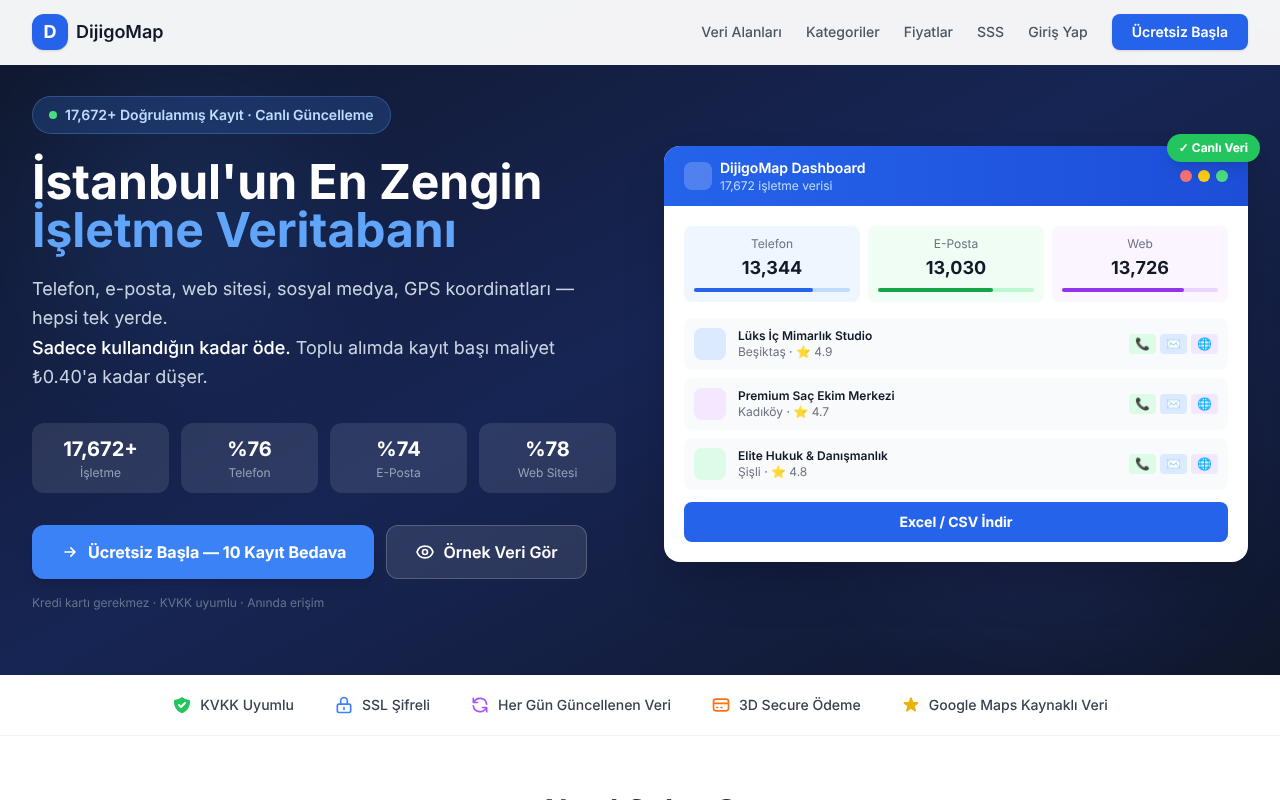Click the E-Posta 13,030 progress bar

click(x=956, y=290)
